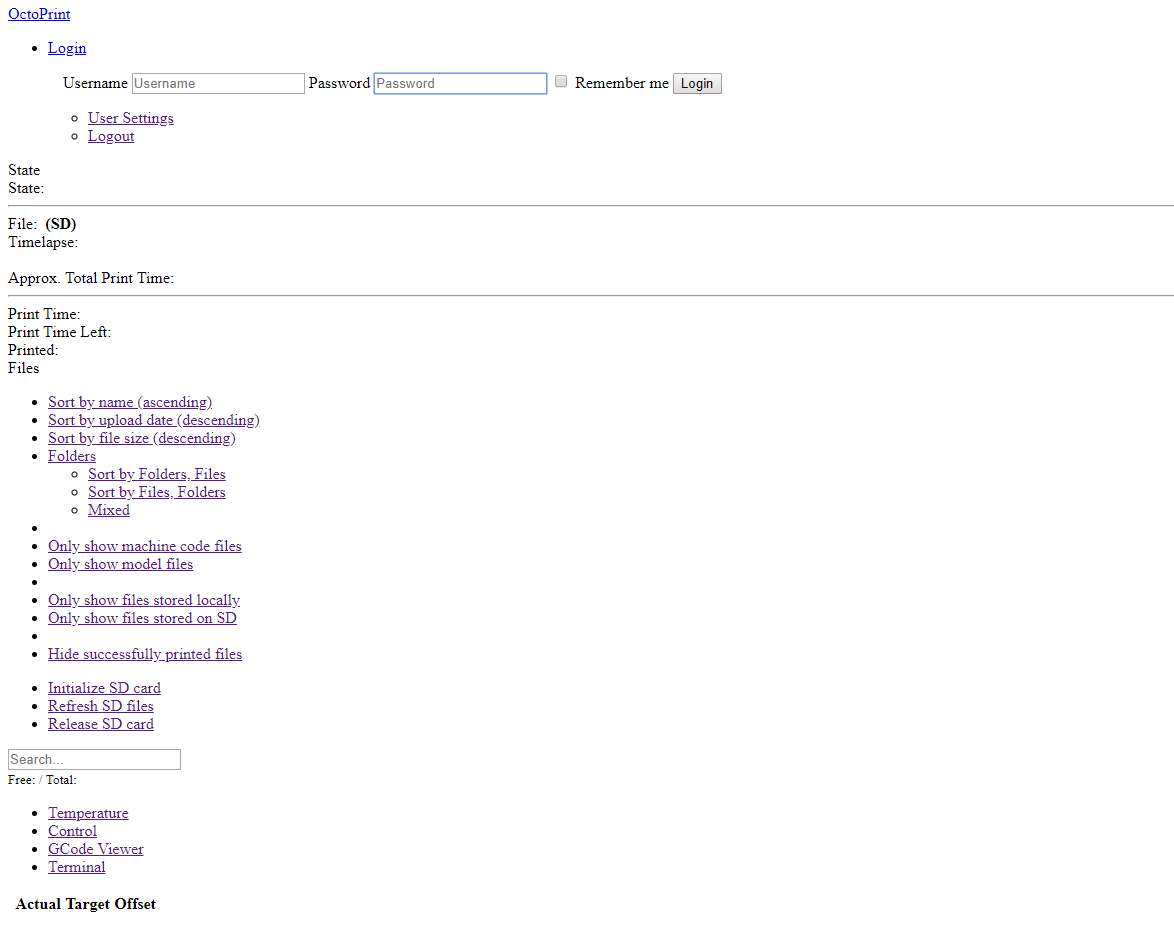This screenshot has height=940, width=1174.
Task: Focus the Username input field
Action: (218, 83)
